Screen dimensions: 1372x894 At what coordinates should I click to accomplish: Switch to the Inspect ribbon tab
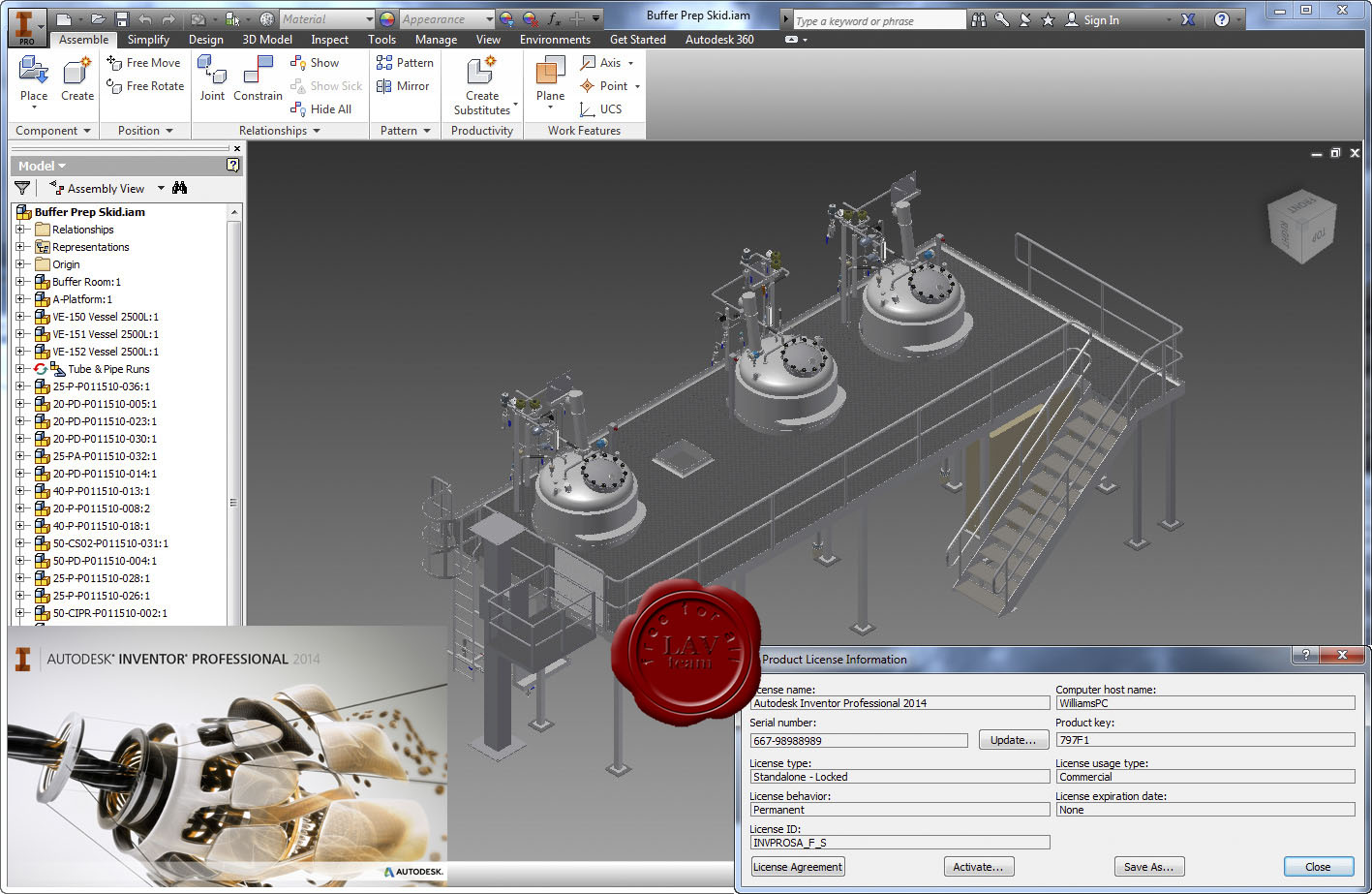[x=329, y=40]
